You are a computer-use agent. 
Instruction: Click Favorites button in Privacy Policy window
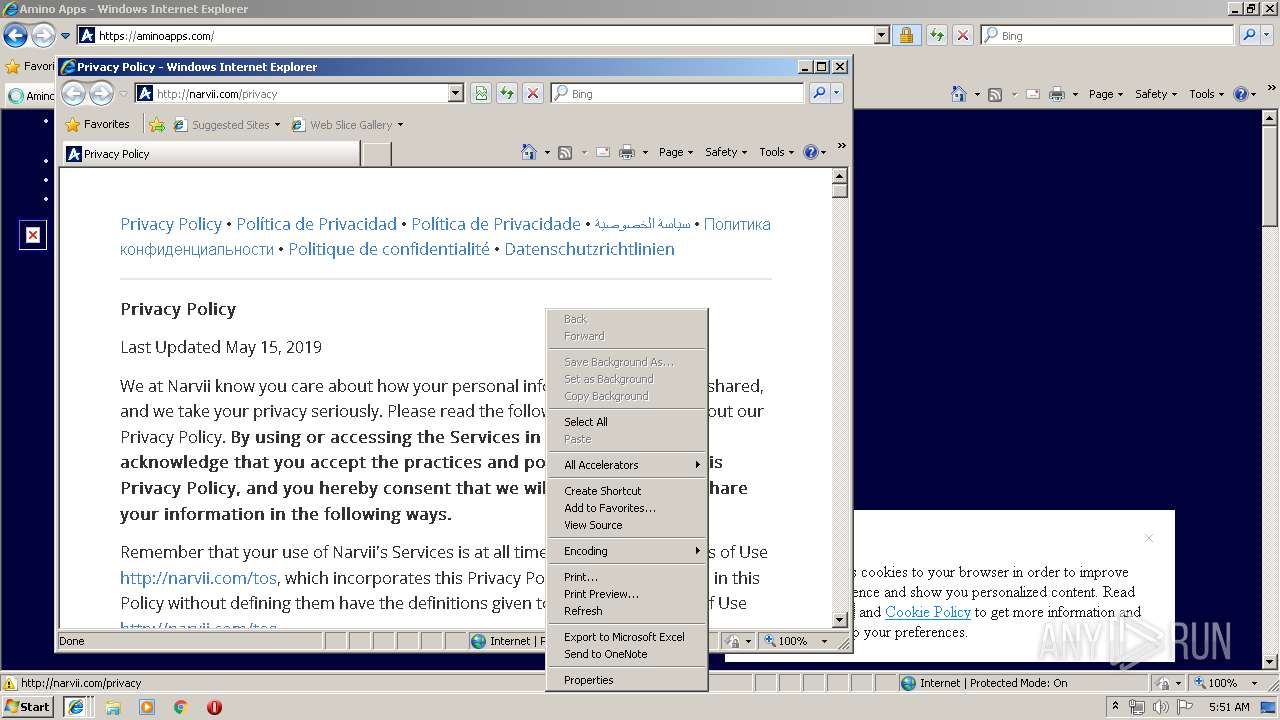click(x=98, y=125)
